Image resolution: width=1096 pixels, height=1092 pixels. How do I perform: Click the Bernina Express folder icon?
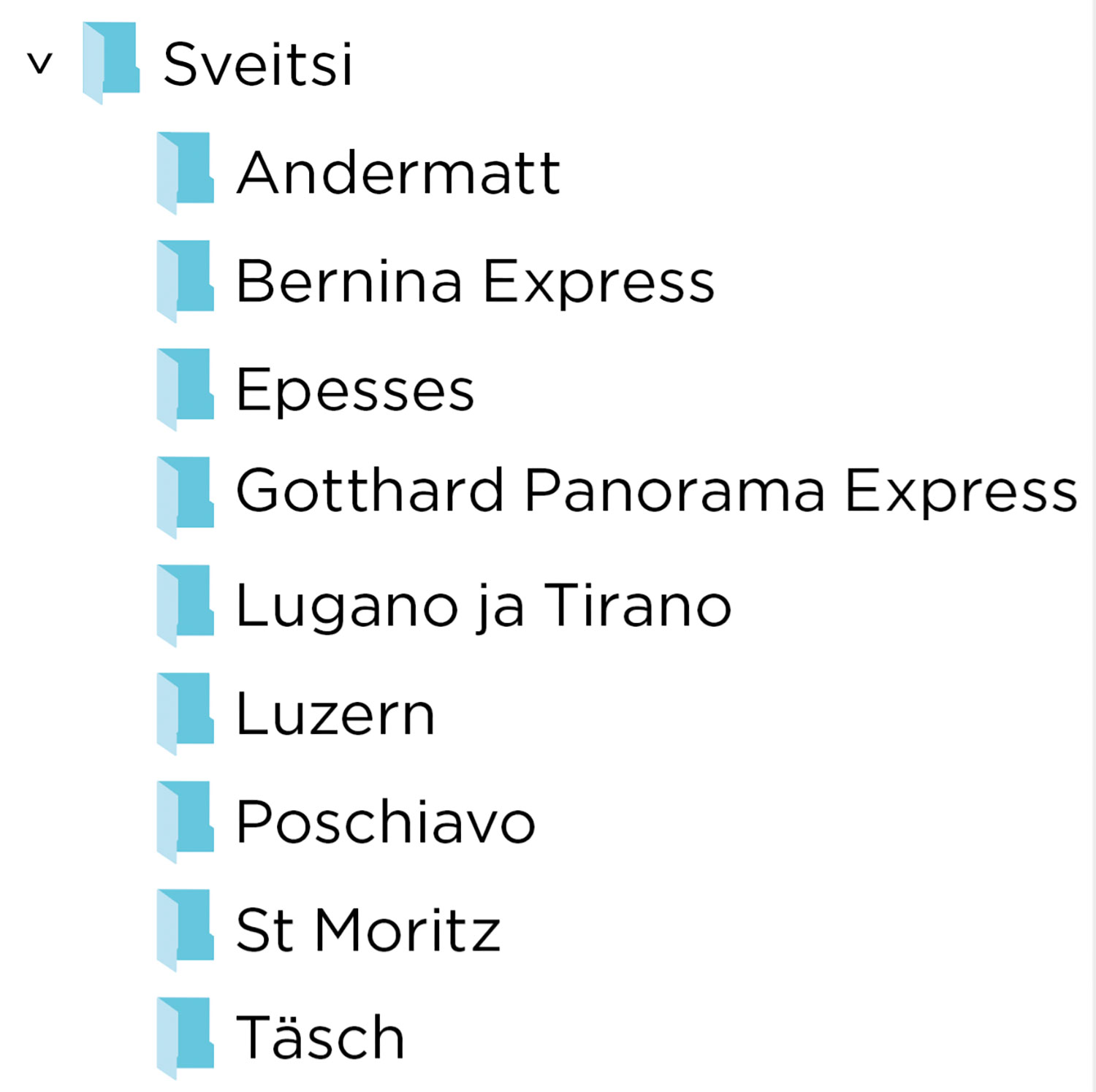(186, 280)
